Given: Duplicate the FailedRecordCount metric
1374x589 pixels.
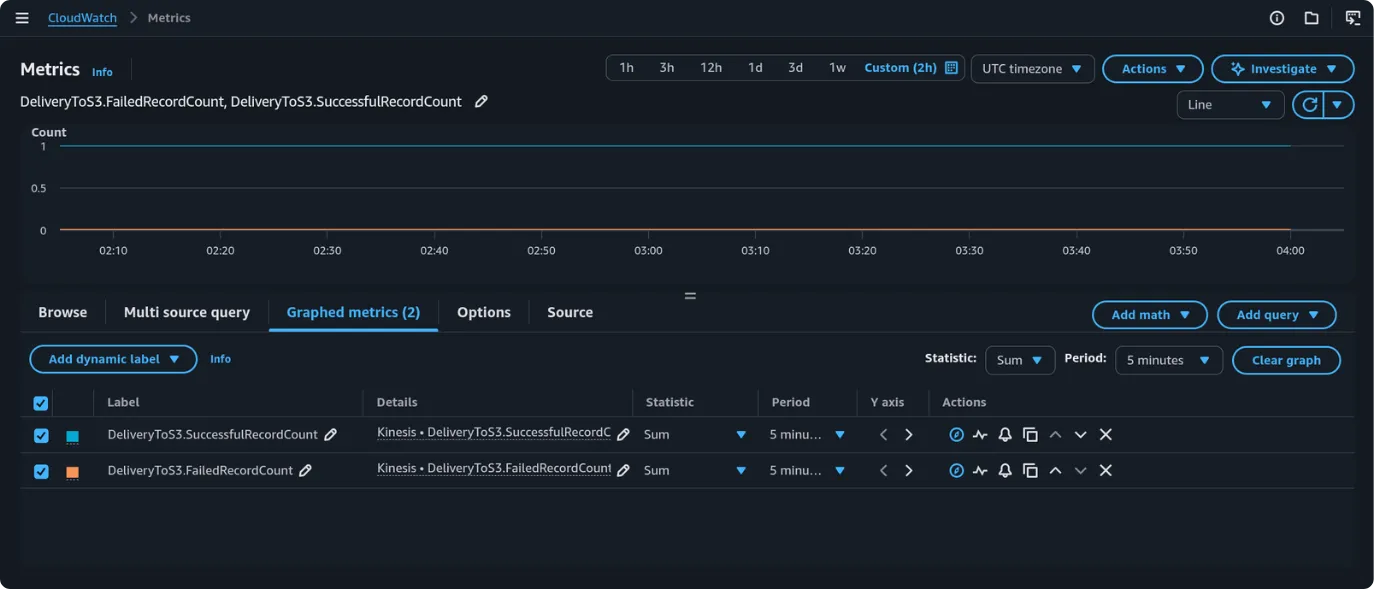Looking at the screenshot, I should tap(1030, 470).
